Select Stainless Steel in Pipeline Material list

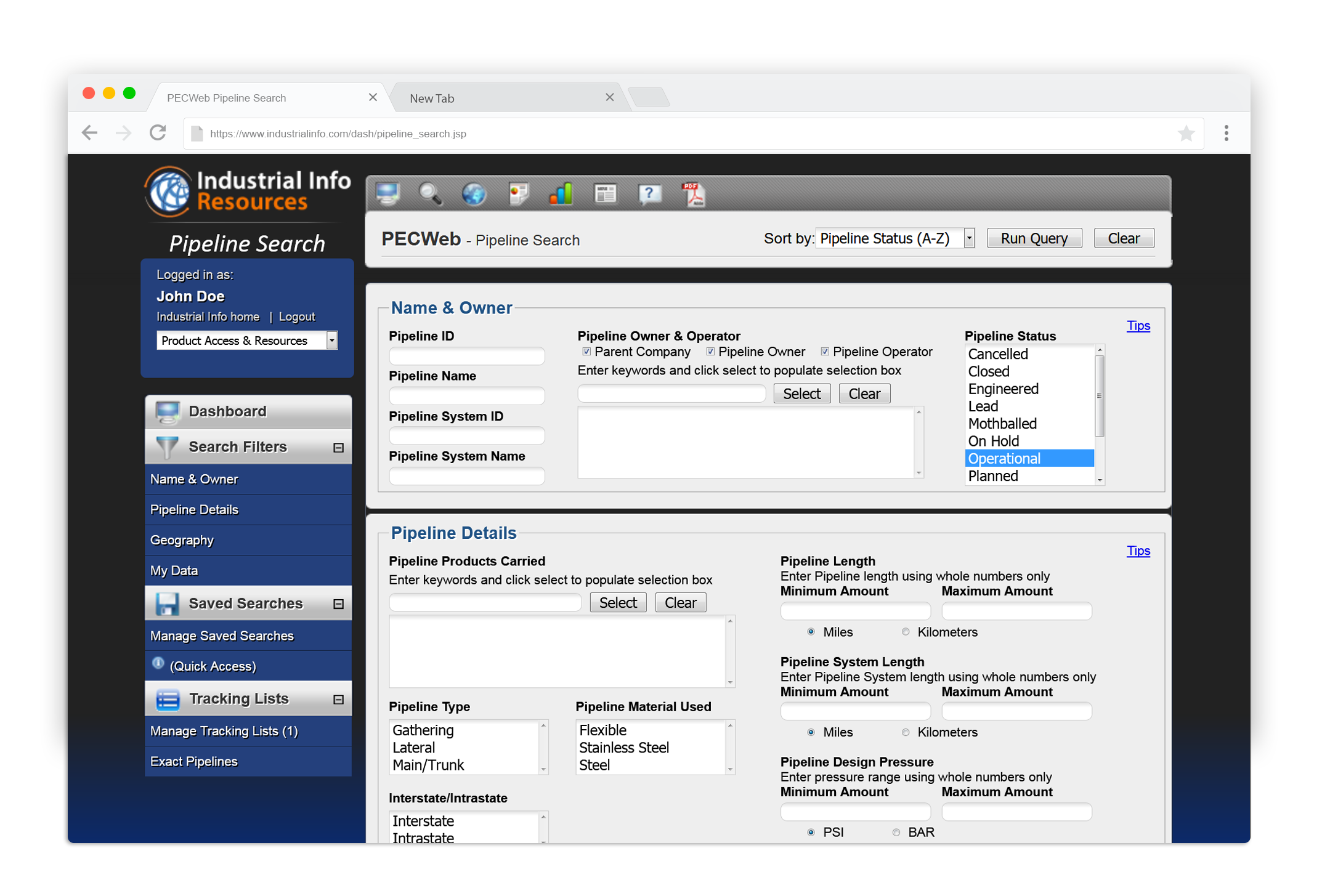tap(651, 748)
